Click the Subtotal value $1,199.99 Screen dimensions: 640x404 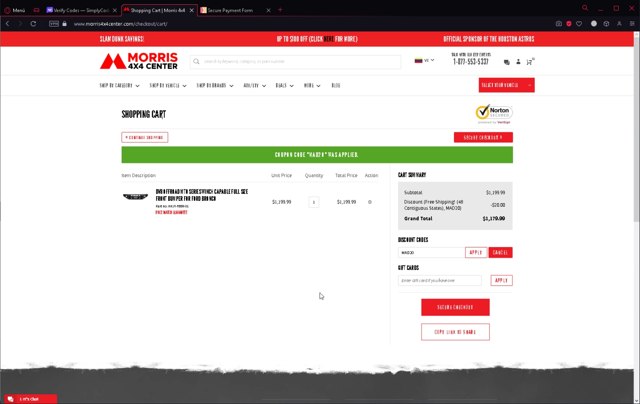(x=496, y=192)
